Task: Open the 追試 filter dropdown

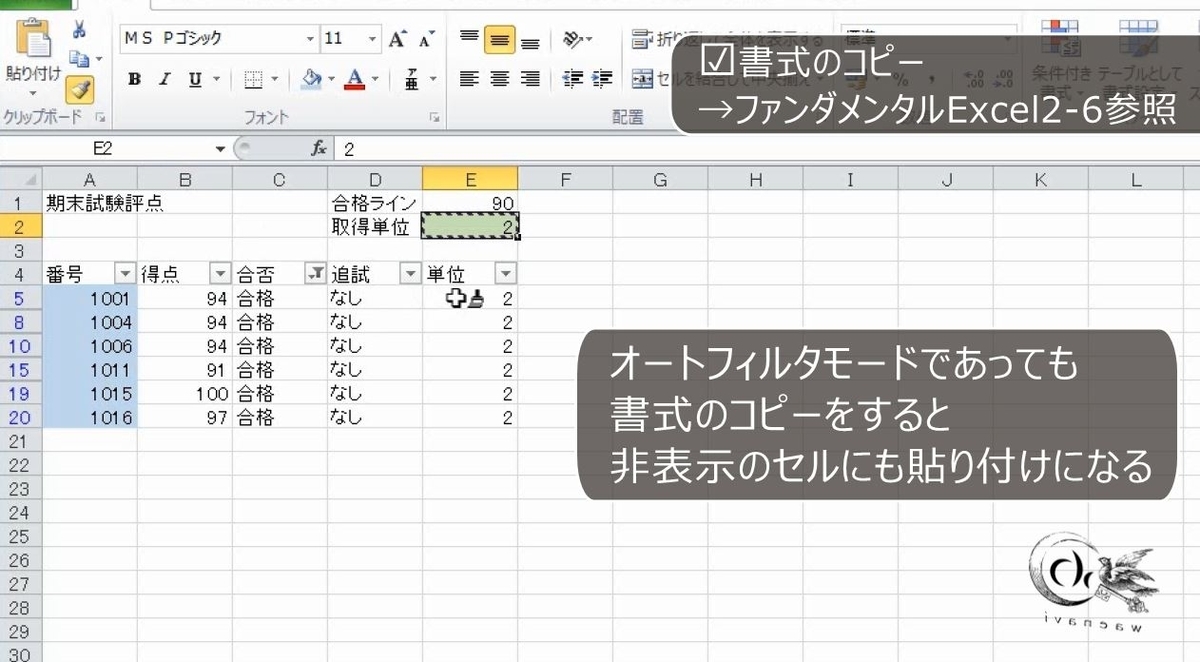Action: point(410,274)
